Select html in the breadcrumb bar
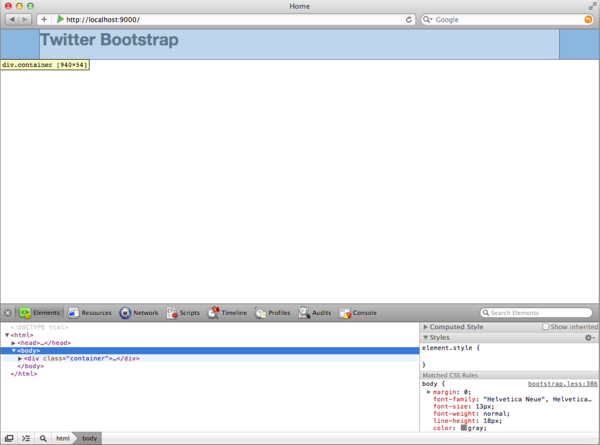 point(63,438)
